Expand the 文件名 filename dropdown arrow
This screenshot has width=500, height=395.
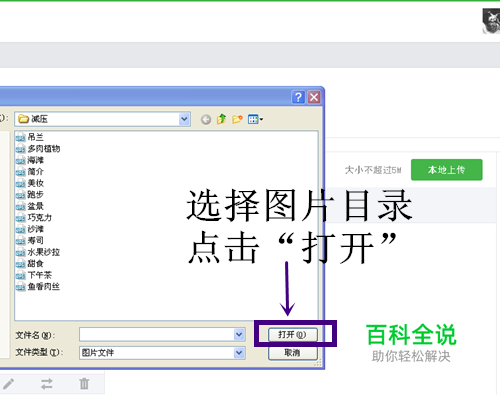coord(239,334)
